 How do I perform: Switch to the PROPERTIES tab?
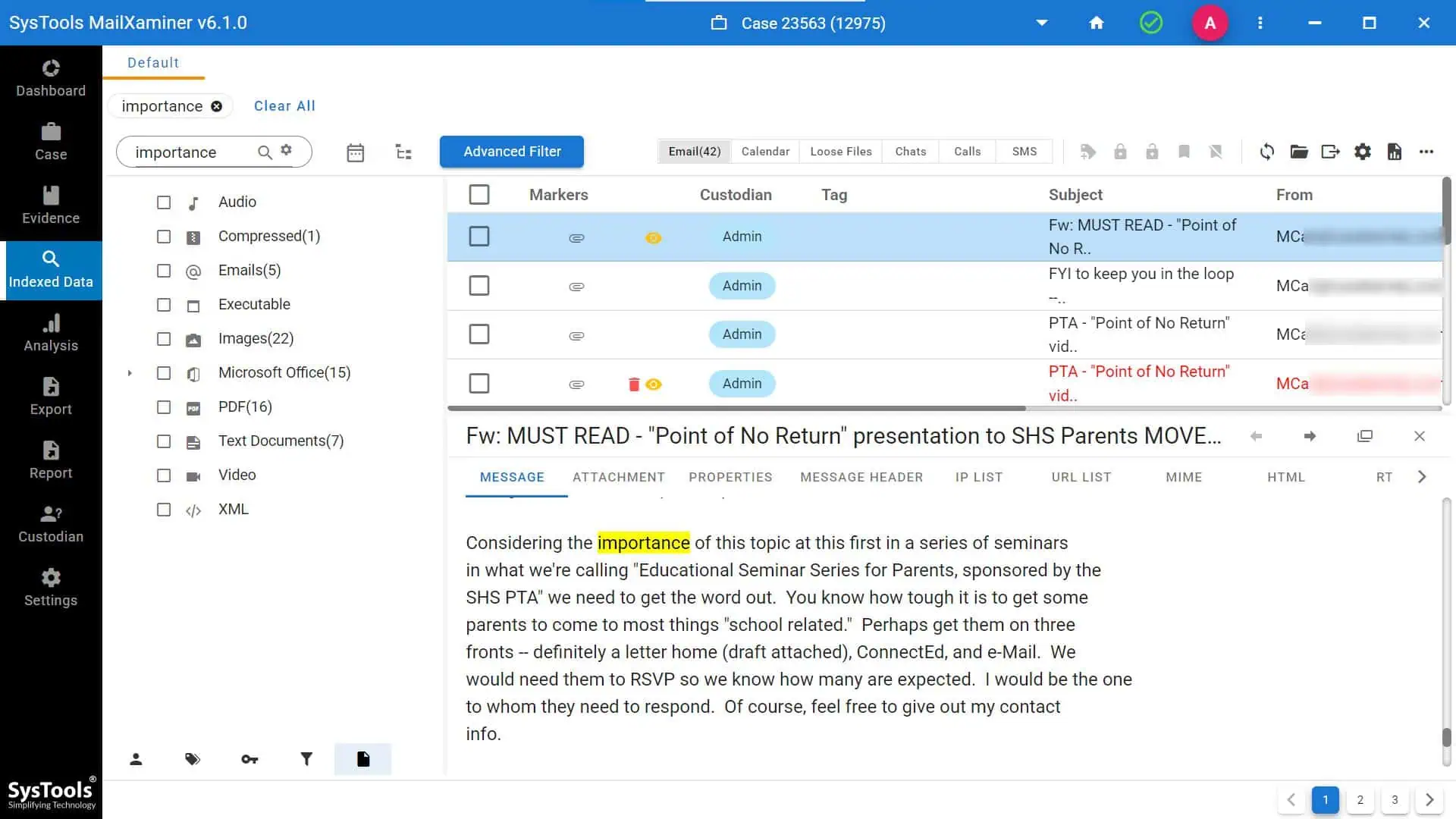point(730,477)
